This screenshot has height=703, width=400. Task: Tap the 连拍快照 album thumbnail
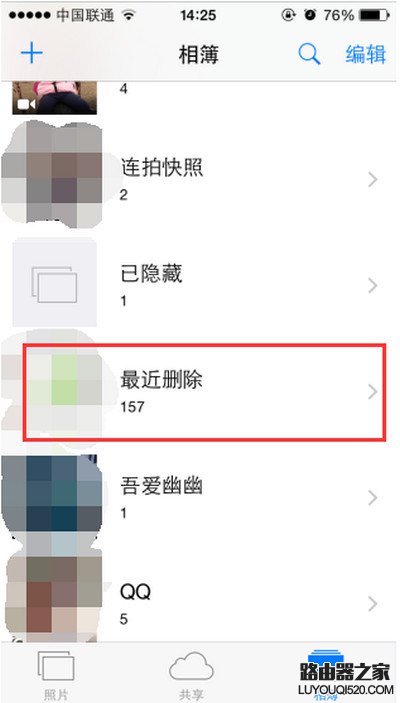(54, 176)
